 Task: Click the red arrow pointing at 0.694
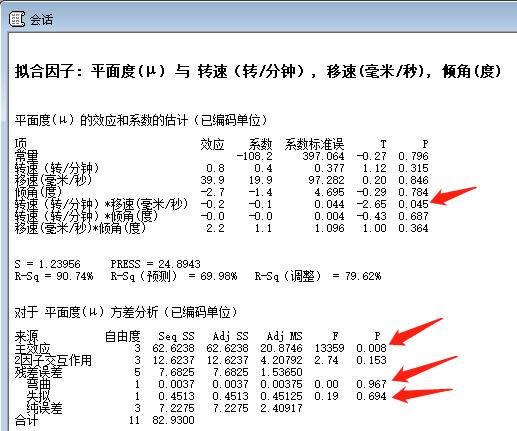422,394
